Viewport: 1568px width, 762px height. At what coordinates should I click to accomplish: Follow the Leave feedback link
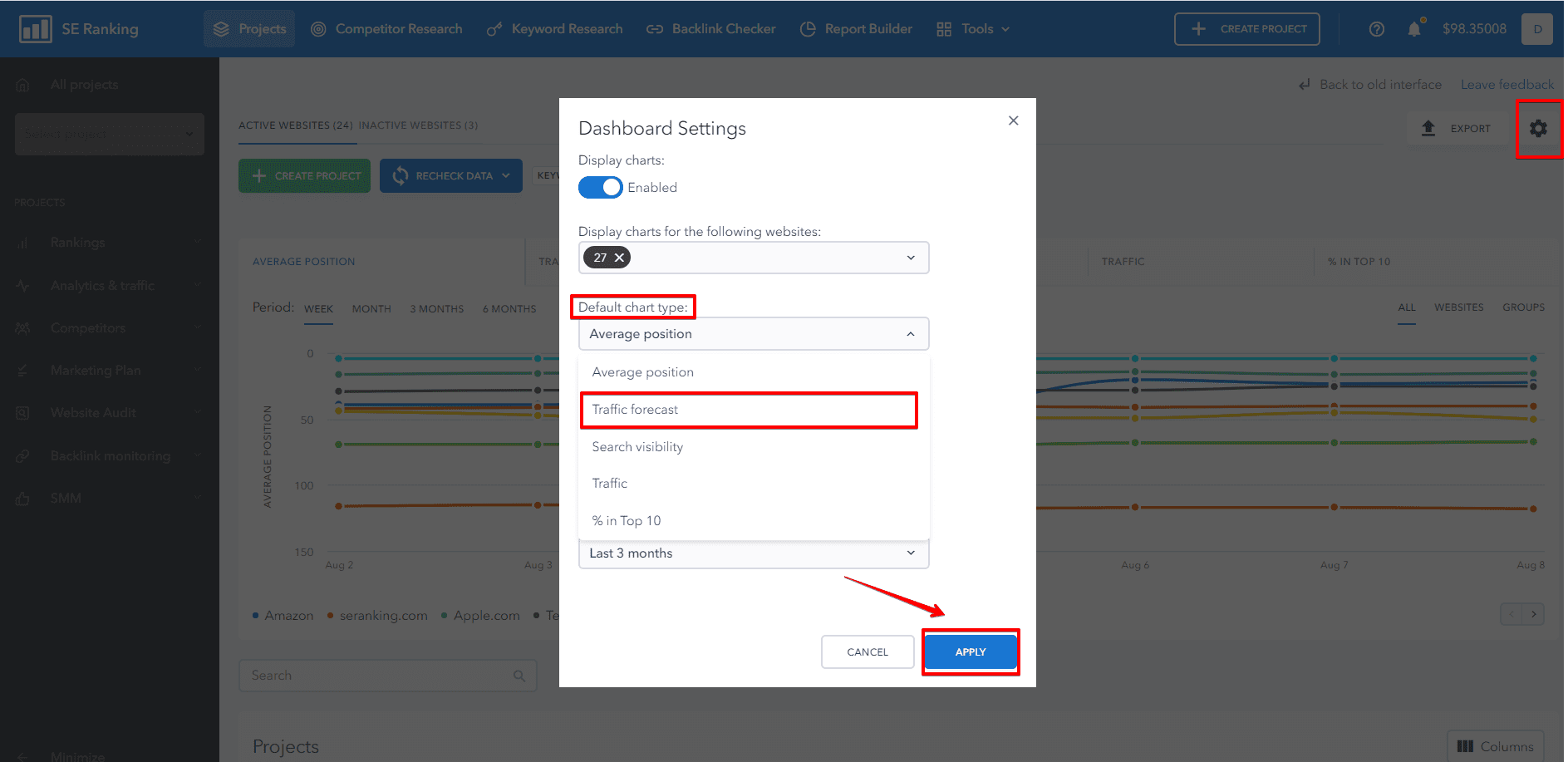(1507, 85)
